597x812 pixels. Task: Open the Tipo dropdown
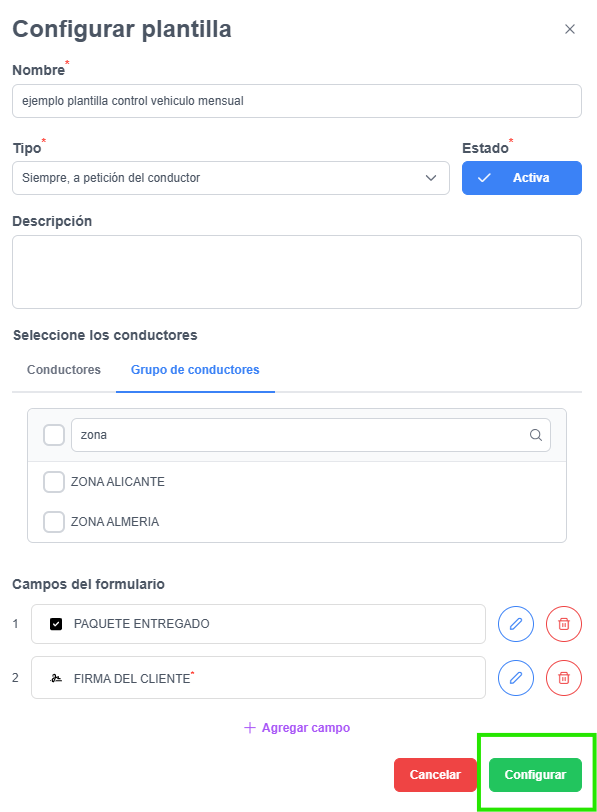click(x=231, y=178)
